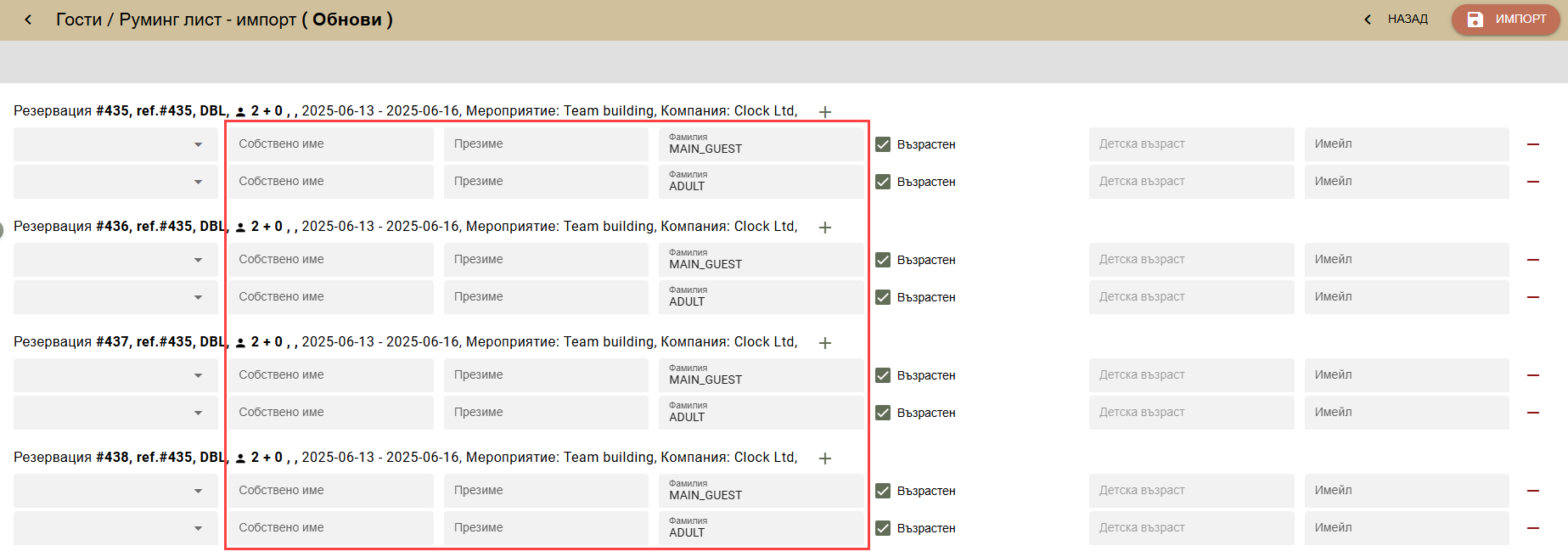Focus Имейл field for #435 MAIN_GUEST

1407,144
